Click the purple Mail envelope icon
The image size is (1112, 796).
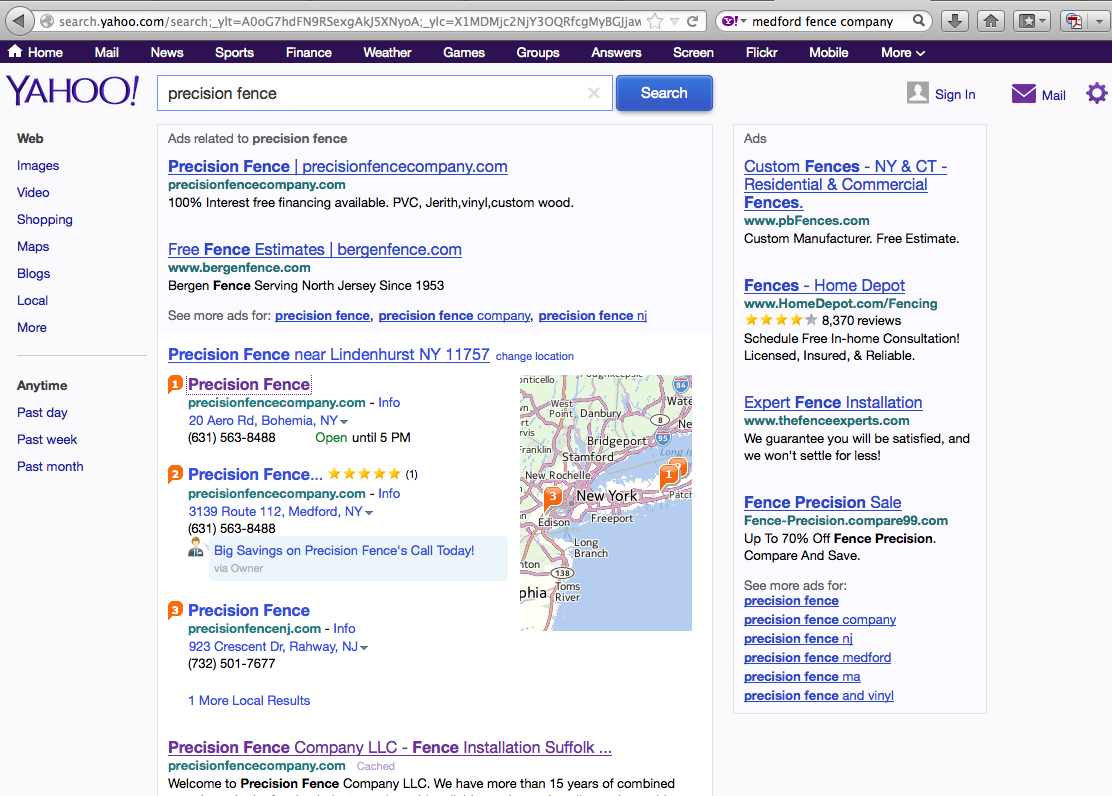[x=1023, y=94]
